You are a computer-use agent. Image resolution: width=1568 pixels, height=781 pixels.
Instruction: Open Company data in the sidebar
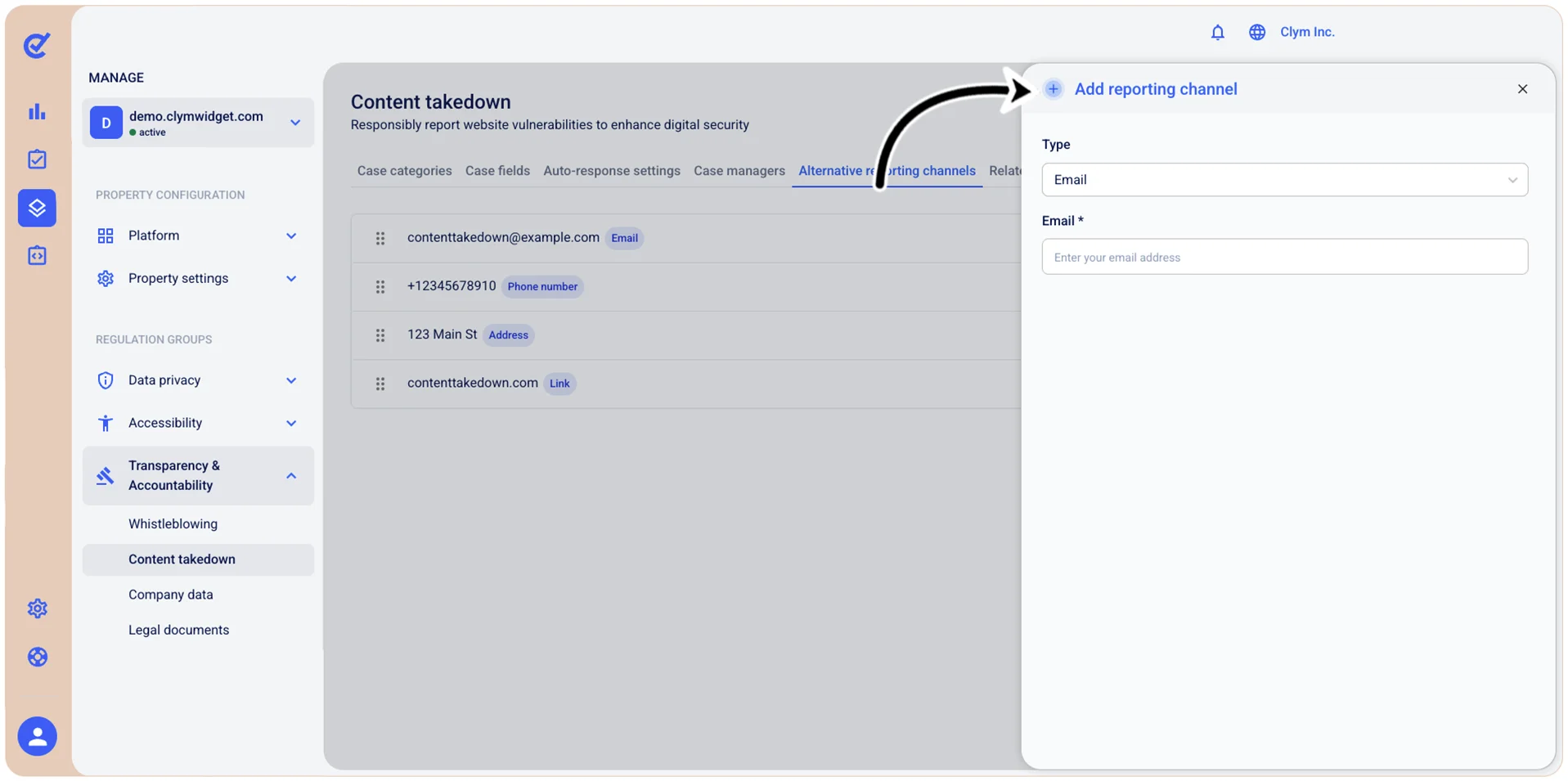170,595
